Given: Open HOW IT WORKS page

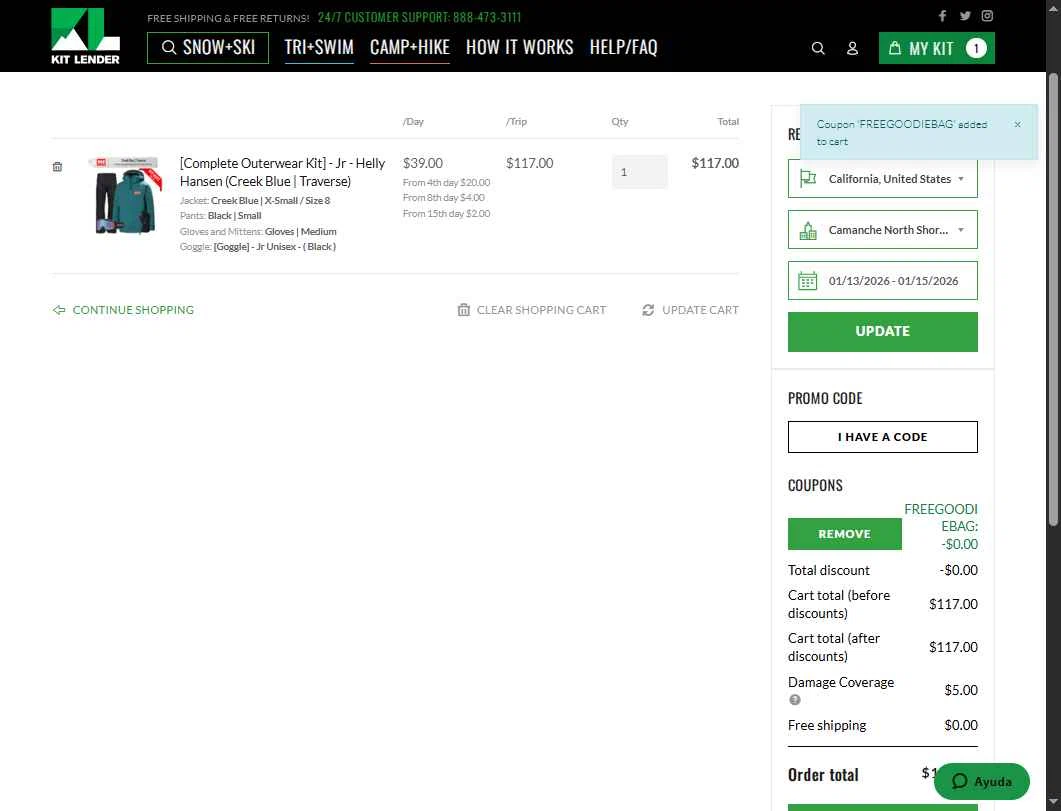Looking at the screenshot, I should (x=519, y=47).
